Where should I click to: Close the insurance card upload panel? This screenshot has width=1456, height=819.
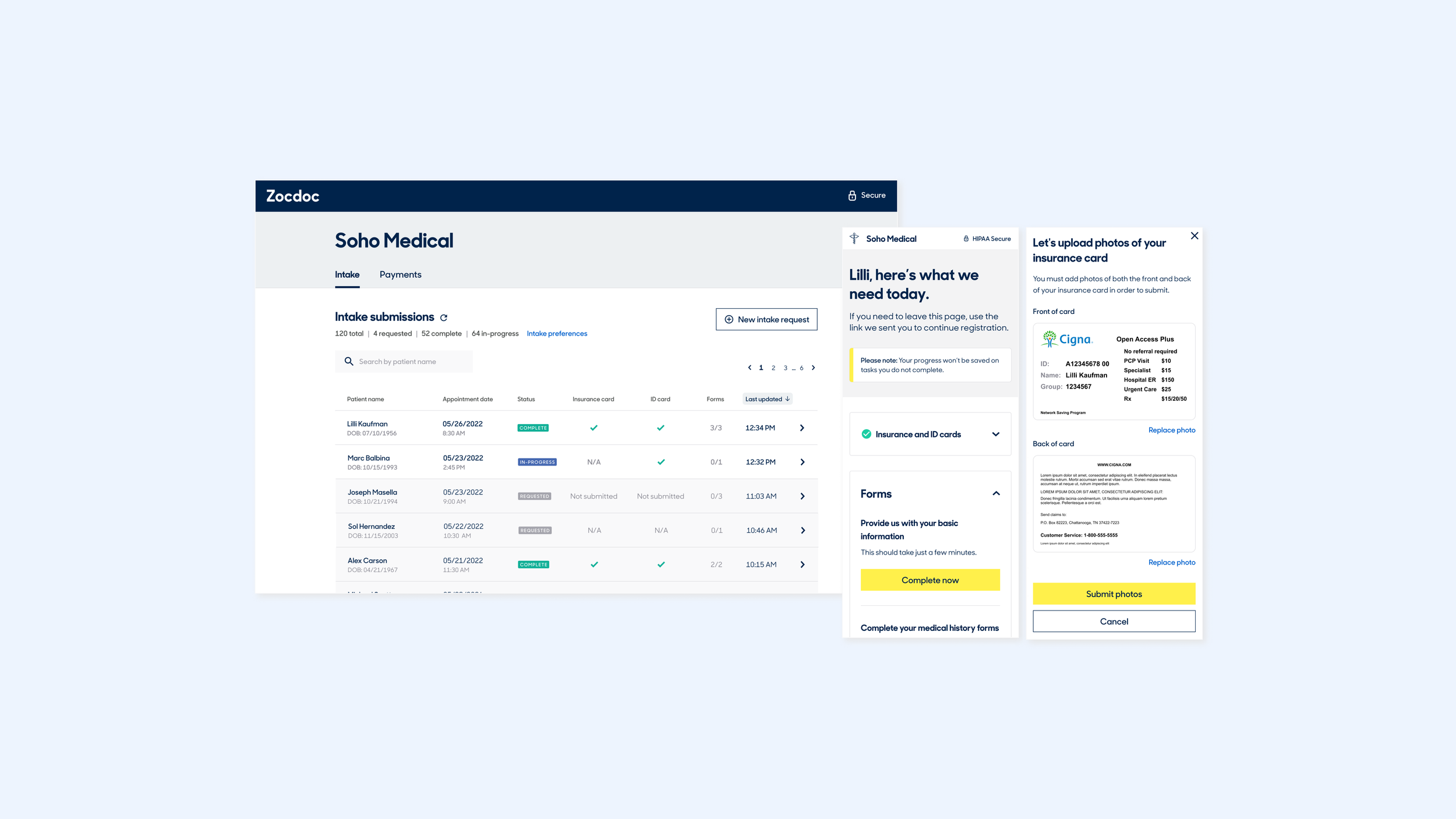(1195, 236)
